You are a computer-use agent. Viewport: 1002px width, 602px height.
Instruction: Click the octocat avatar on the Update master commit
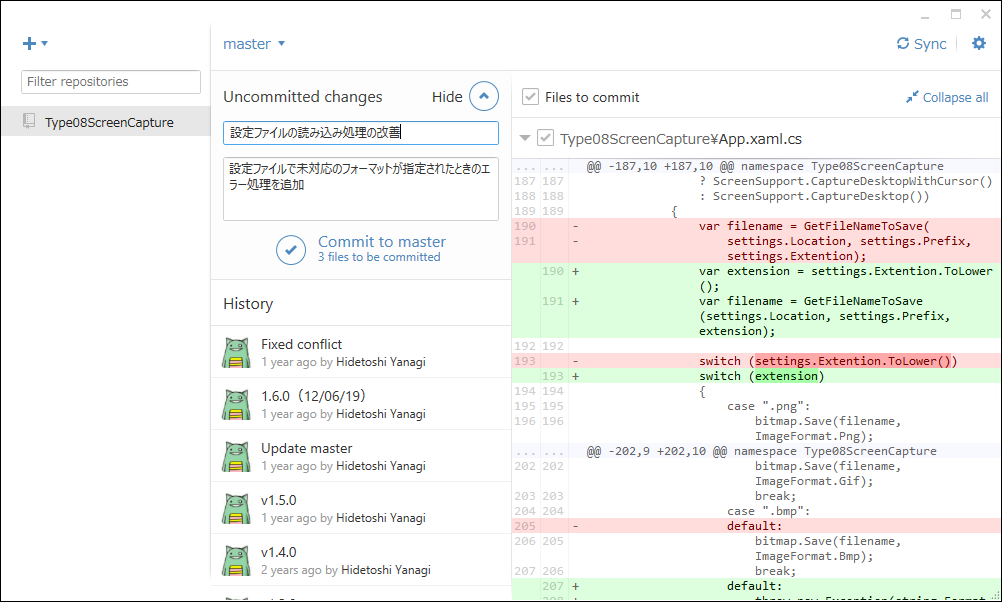[x=236, y=456]
